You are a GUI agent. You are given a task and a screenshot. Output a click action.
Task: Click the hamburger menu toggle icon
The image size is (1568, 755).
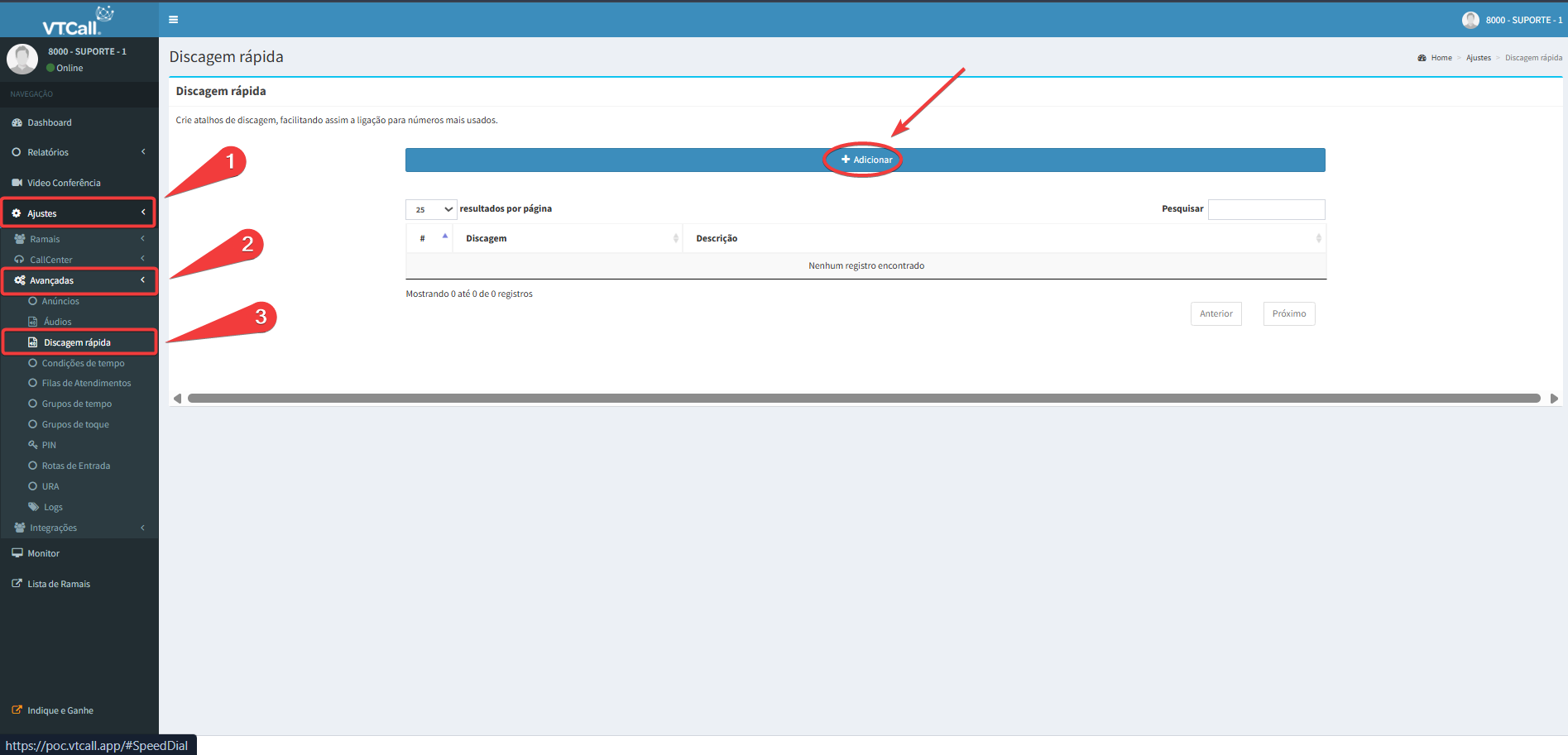(173, 20)
